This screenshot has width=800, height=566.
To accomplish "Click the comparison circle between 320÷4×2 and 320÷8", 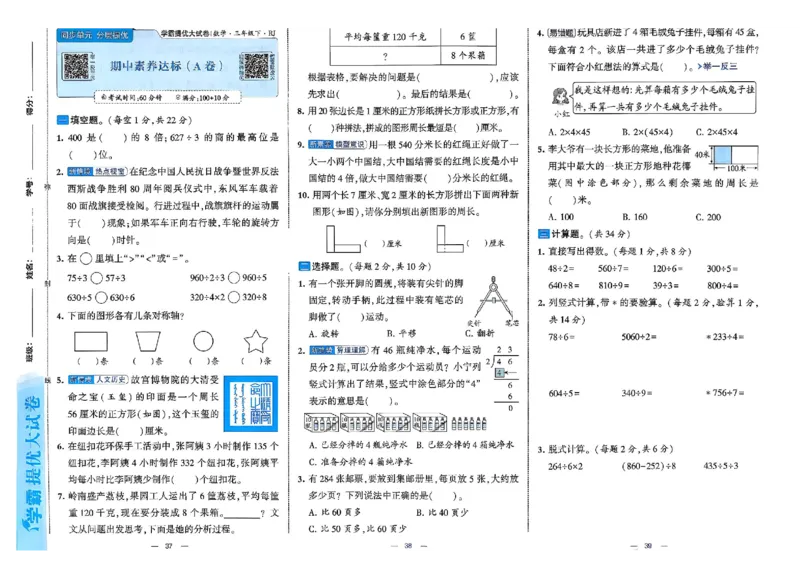I will coord(234,297).
